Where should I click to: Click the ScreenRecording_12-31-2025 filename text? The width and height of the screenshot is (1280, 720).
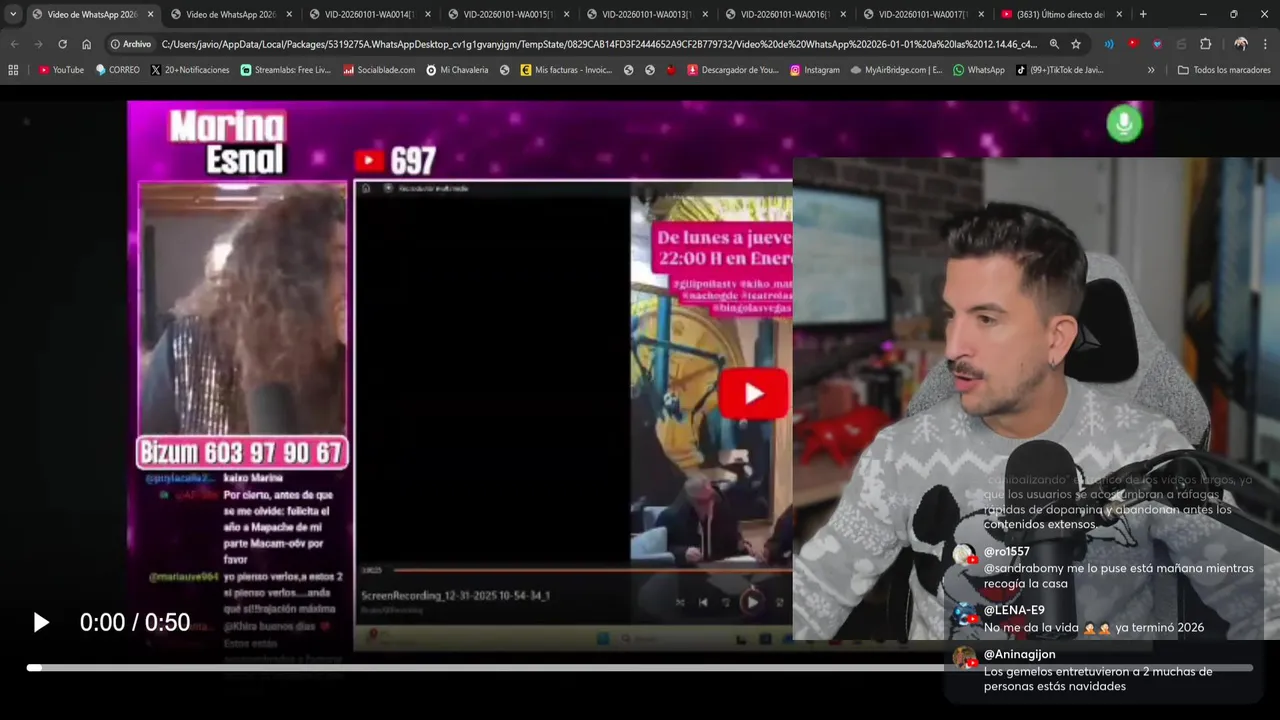(455, 596)
